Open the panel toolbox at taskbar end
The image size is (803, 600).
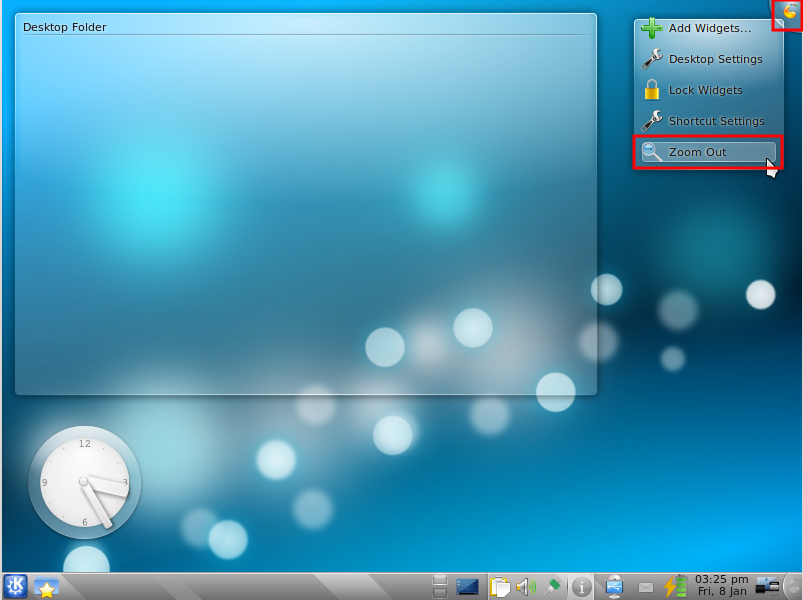pyautogui.click(x=794, y=587)
